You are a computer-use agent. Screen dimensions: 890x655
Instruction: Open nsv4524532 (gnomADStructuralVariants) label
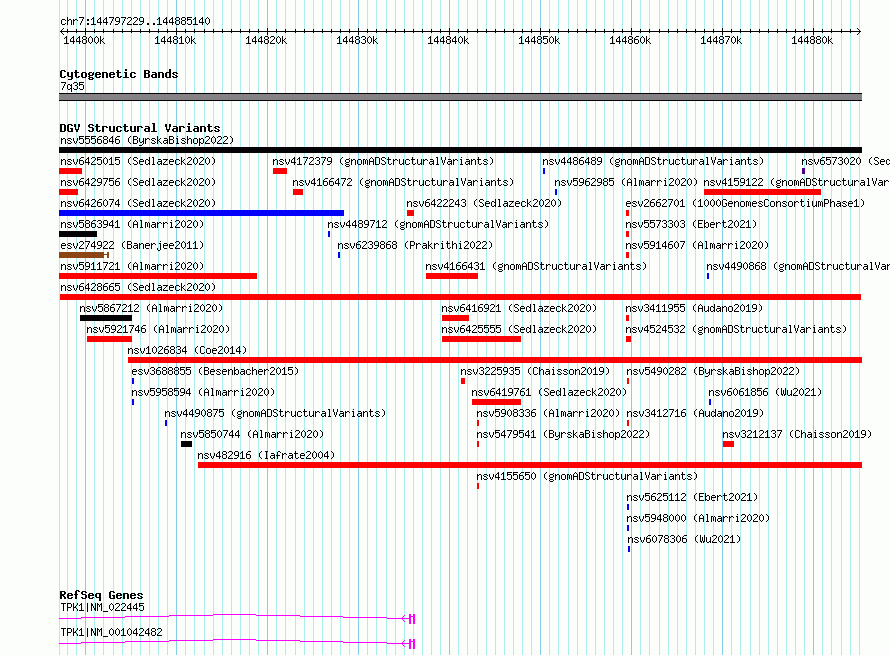click(736, 329)
